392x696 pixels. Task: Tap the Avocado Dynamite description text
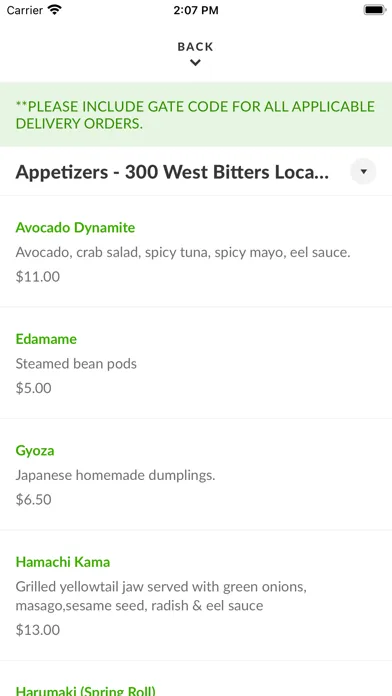[183, 253]
